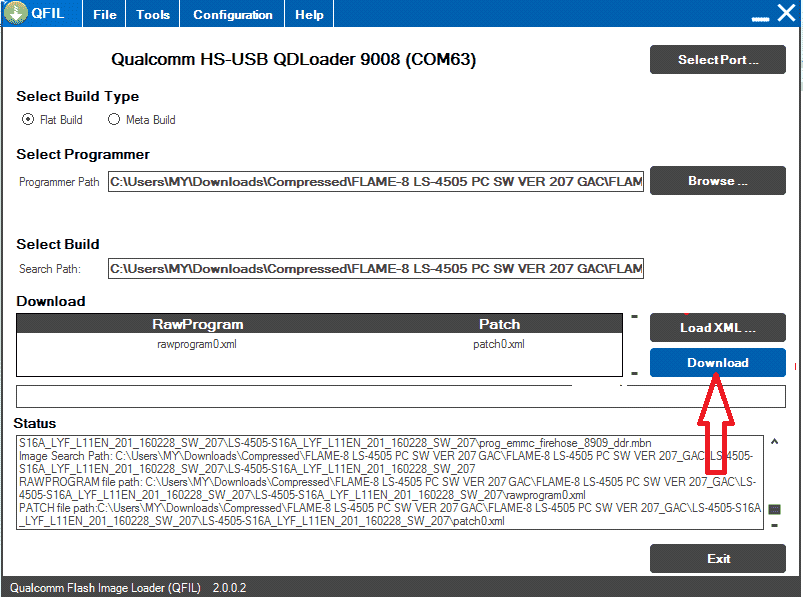Click the PATCH file path status line
This screenshot has width=803, height=597.
pos(390,515)
